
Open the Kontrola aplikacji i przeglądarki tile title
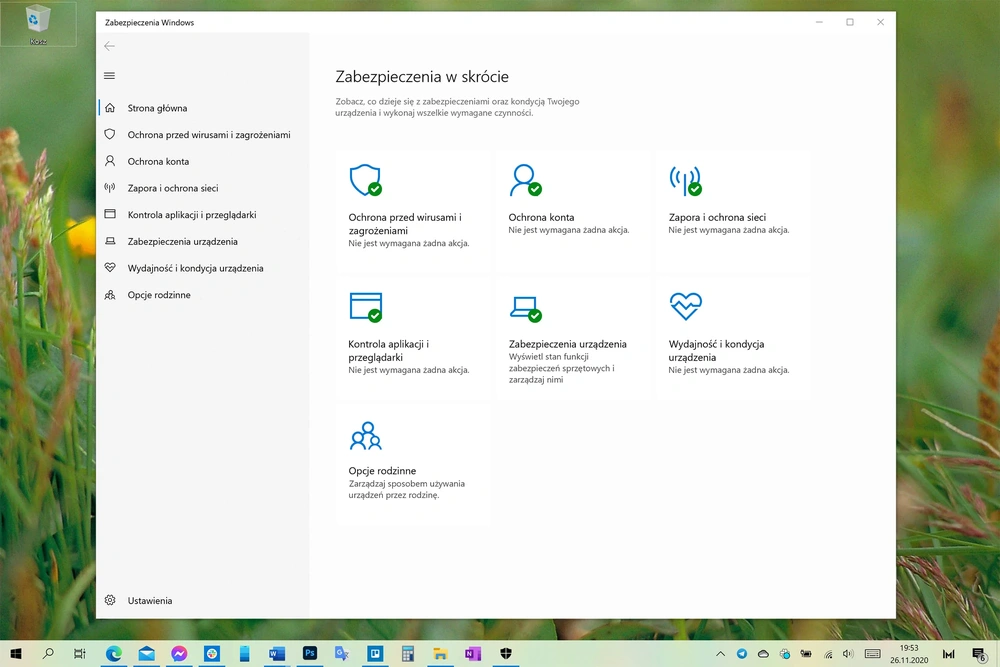click(388, 351)
